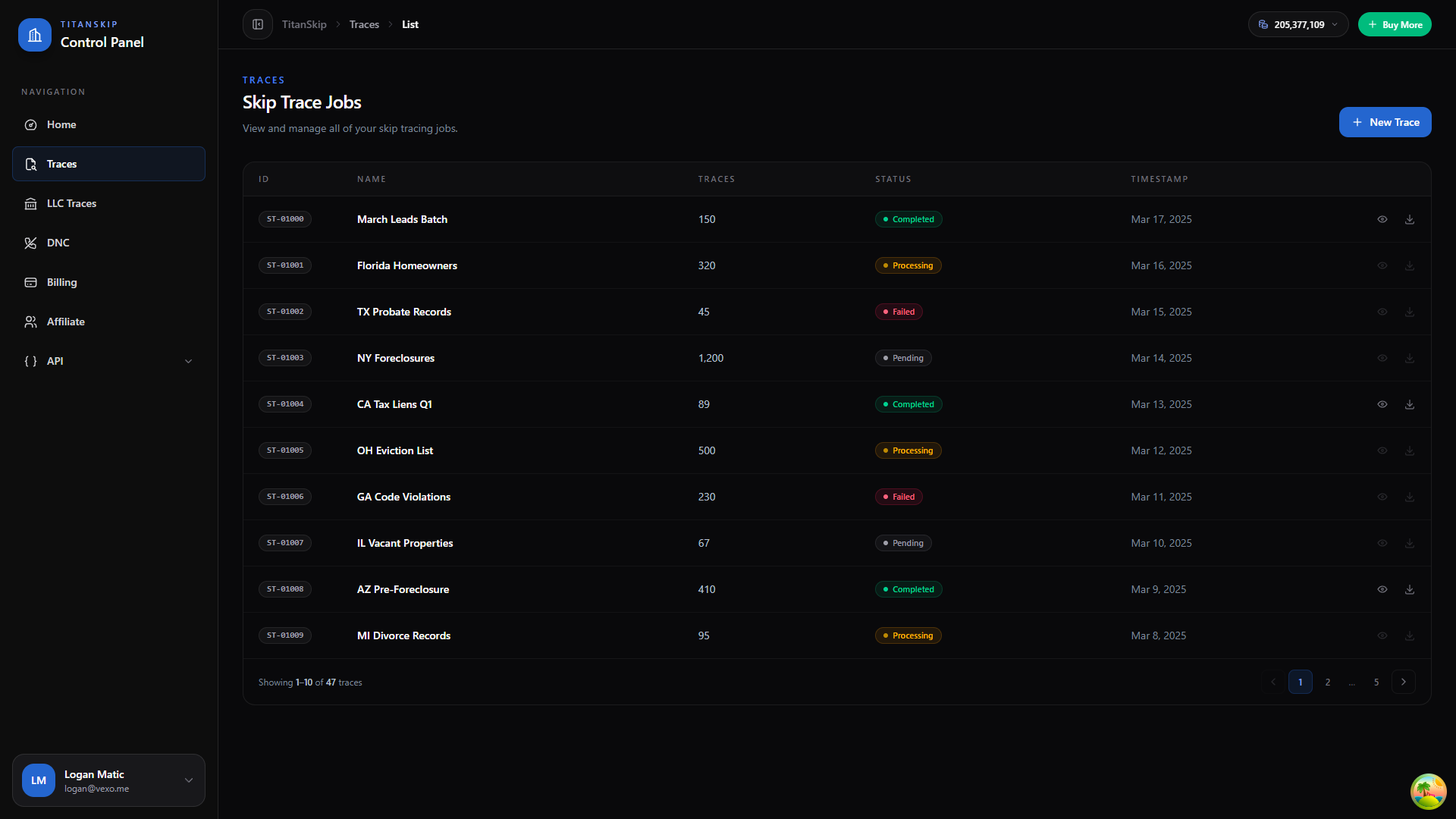The width and height of the screenshot is (1456, 819).
Task: Go to previous page arrow in pagination
Action: click(1273, 682)
